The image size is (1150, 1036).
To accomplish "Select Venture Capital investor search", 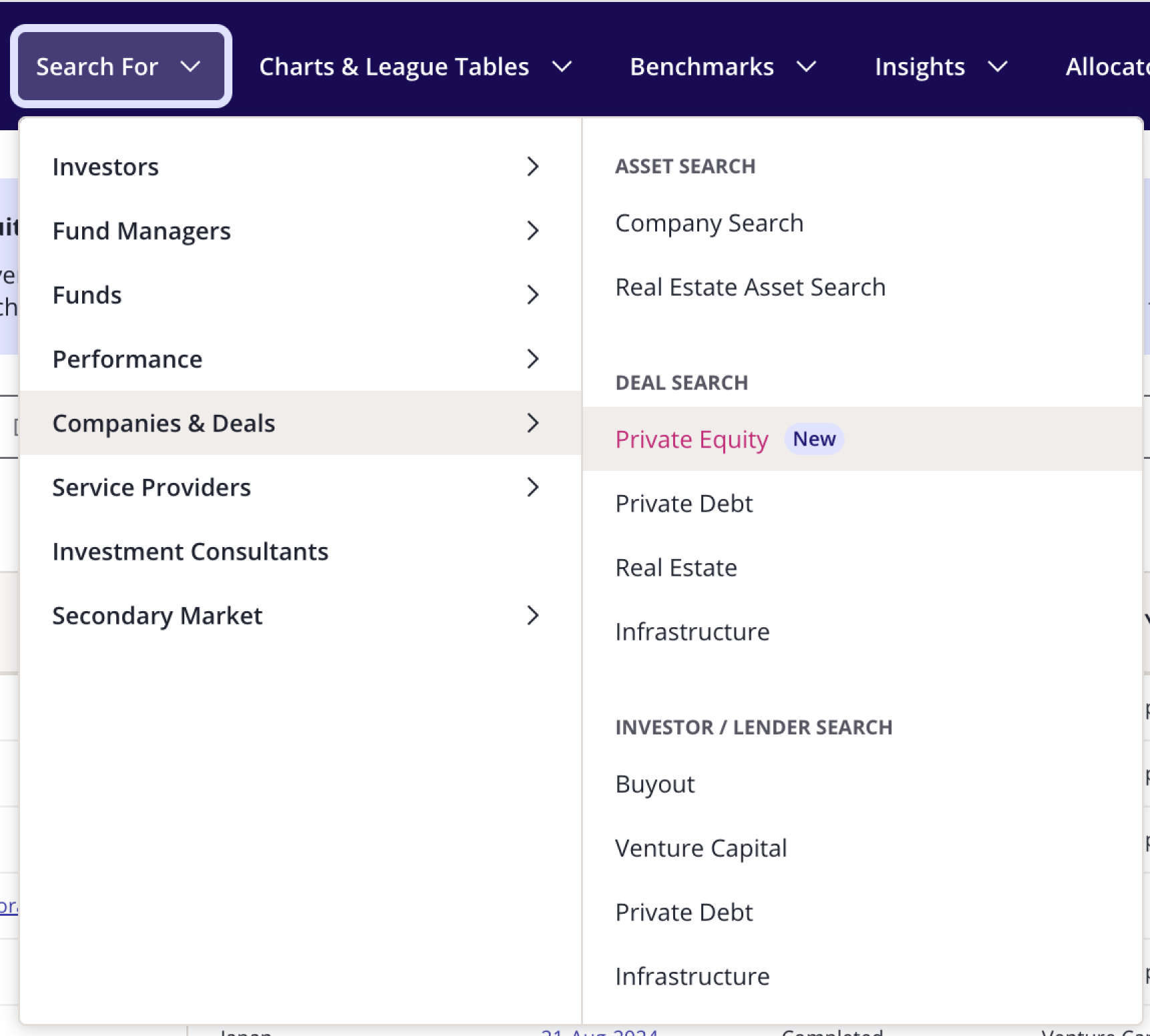I will tap(701, 848).
